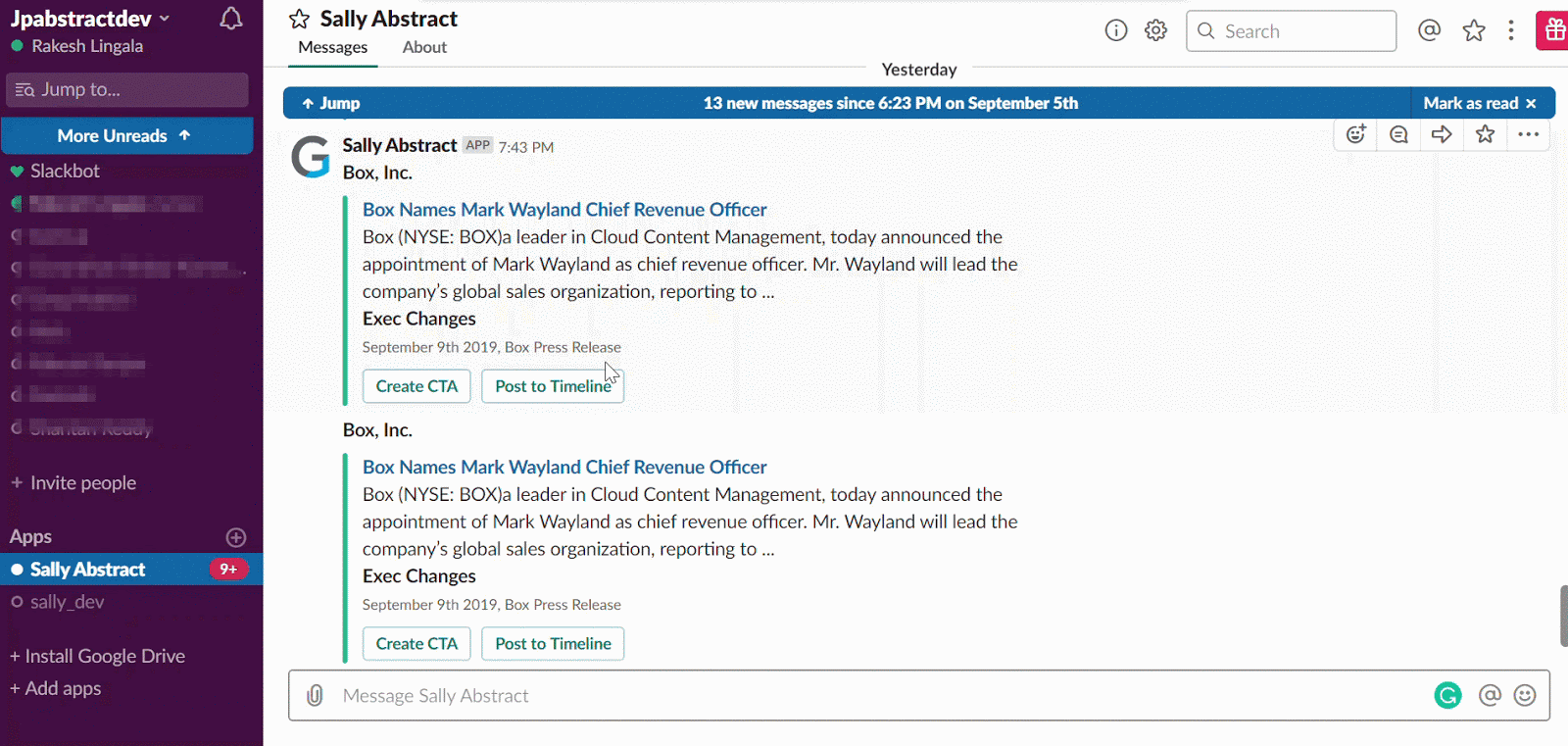This screenshot has height=746, width=1568.
Task: Start a thread on the message
Action: [1398, 134]
